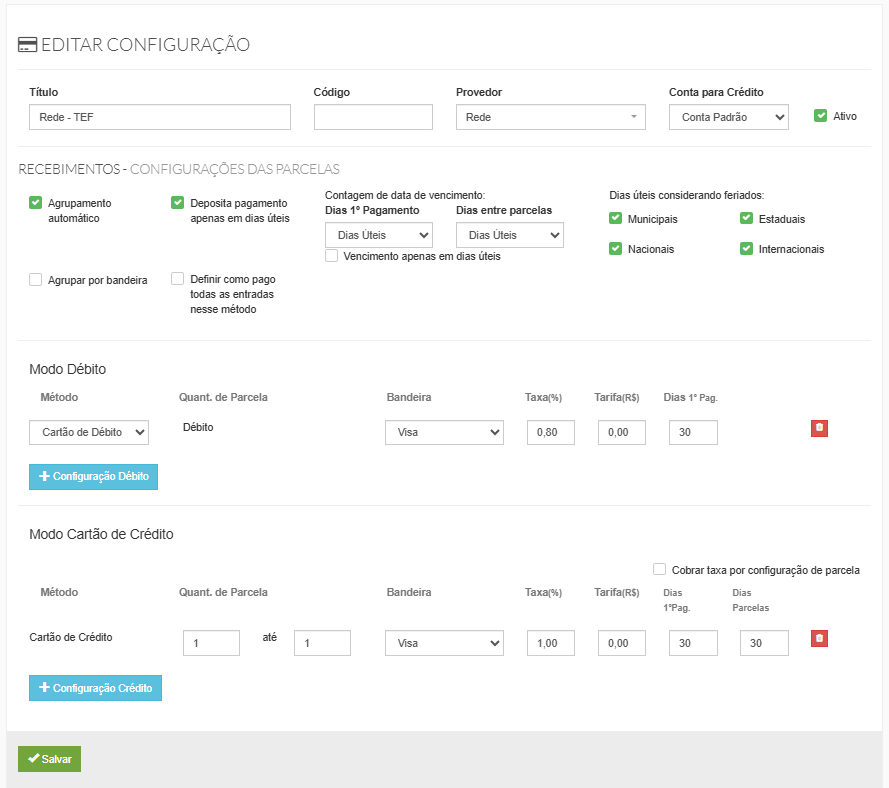The height and width of the screenshot is (788, 889).
Task: Delete the credit card configuration row
Action: click(x=819, y=638)
